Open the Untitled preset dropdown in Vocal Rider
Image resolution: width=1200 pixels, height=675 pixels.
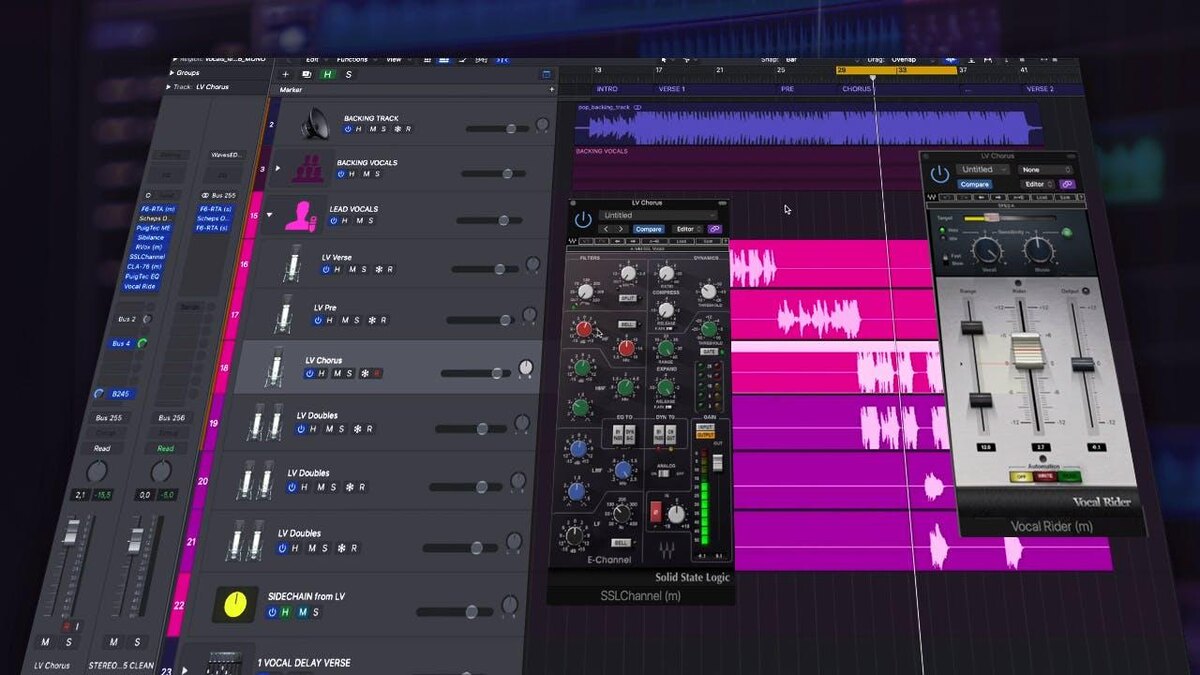(983, 170)
